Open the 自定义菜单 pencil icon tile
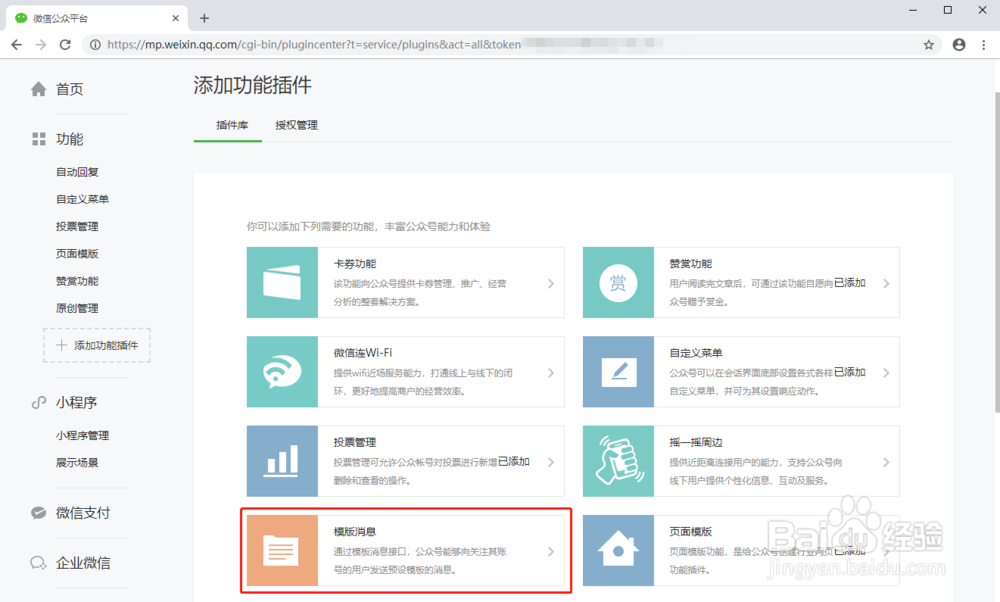Screen dimensions: 1000x602 click(x=618, y=372)
